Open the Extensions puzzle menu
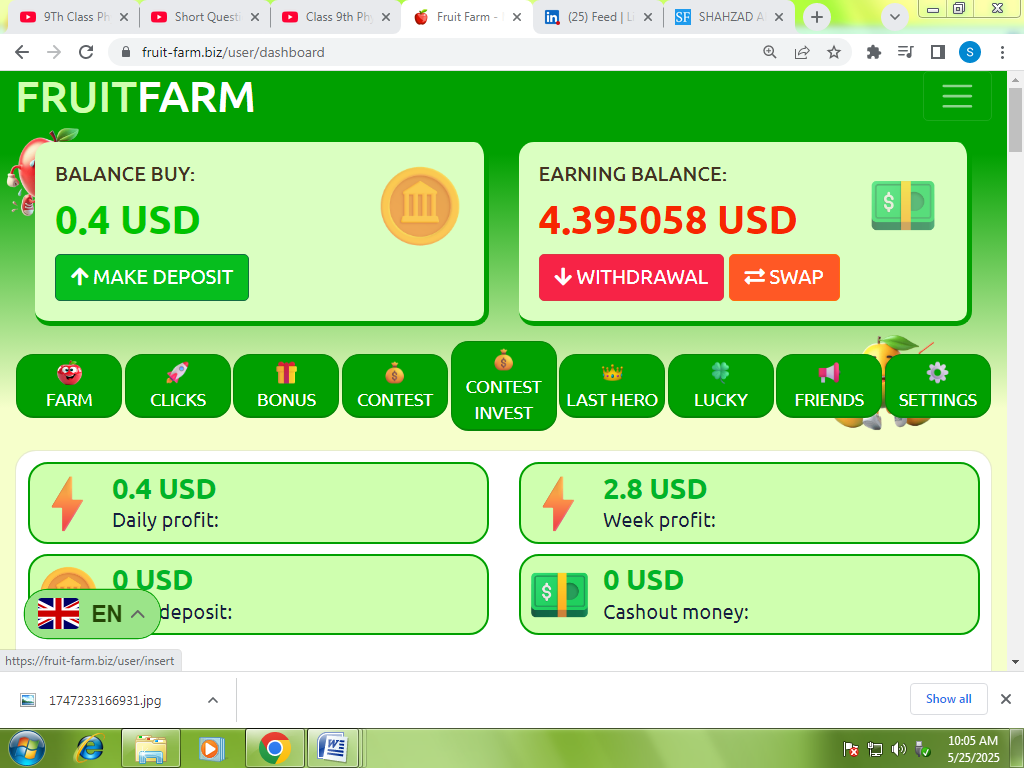The width and height of the screenshot is (1024, 768). 874,52
